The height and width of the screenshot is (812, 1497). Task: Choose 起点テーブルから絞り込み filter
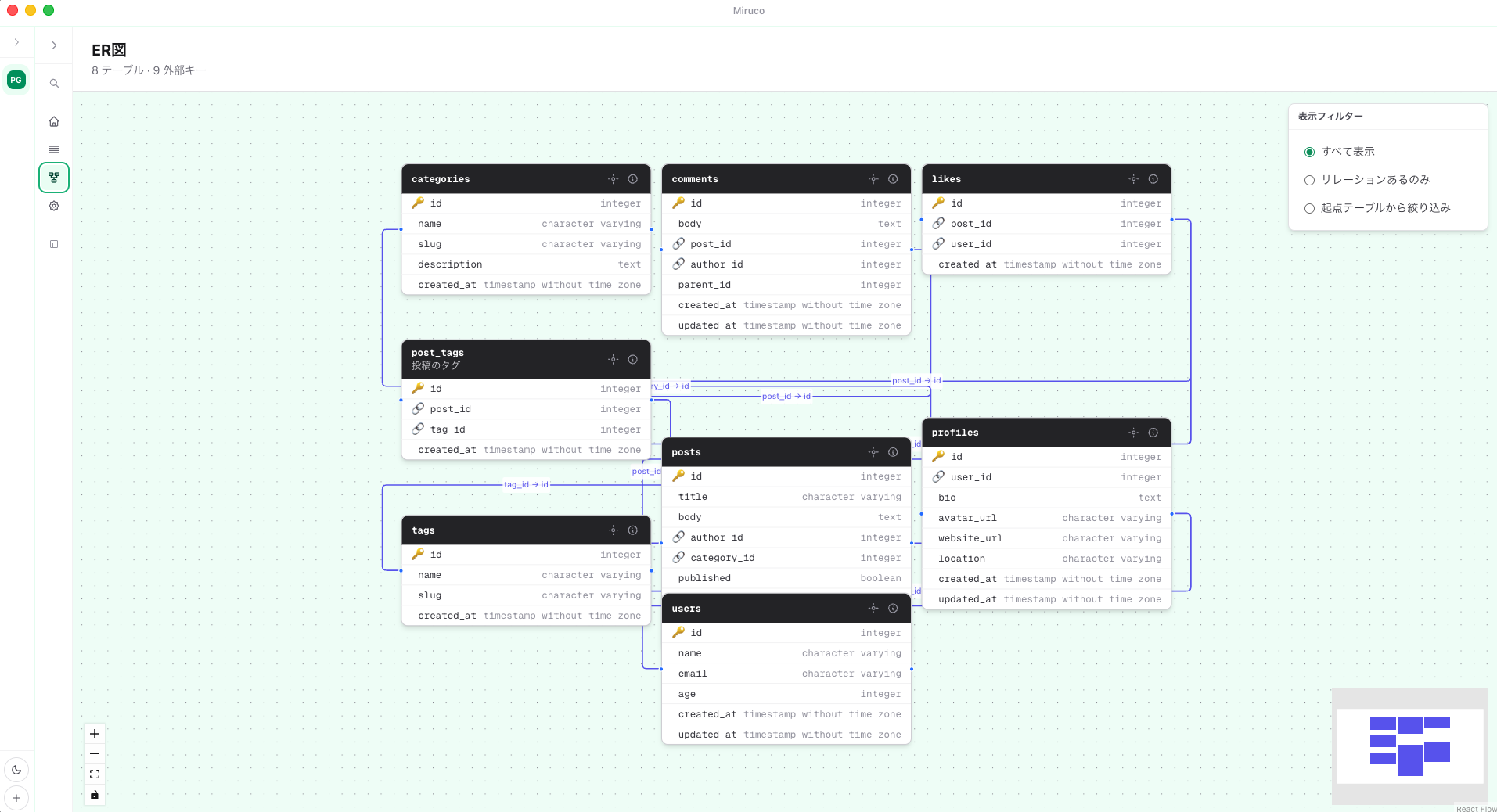[1309, 208]
